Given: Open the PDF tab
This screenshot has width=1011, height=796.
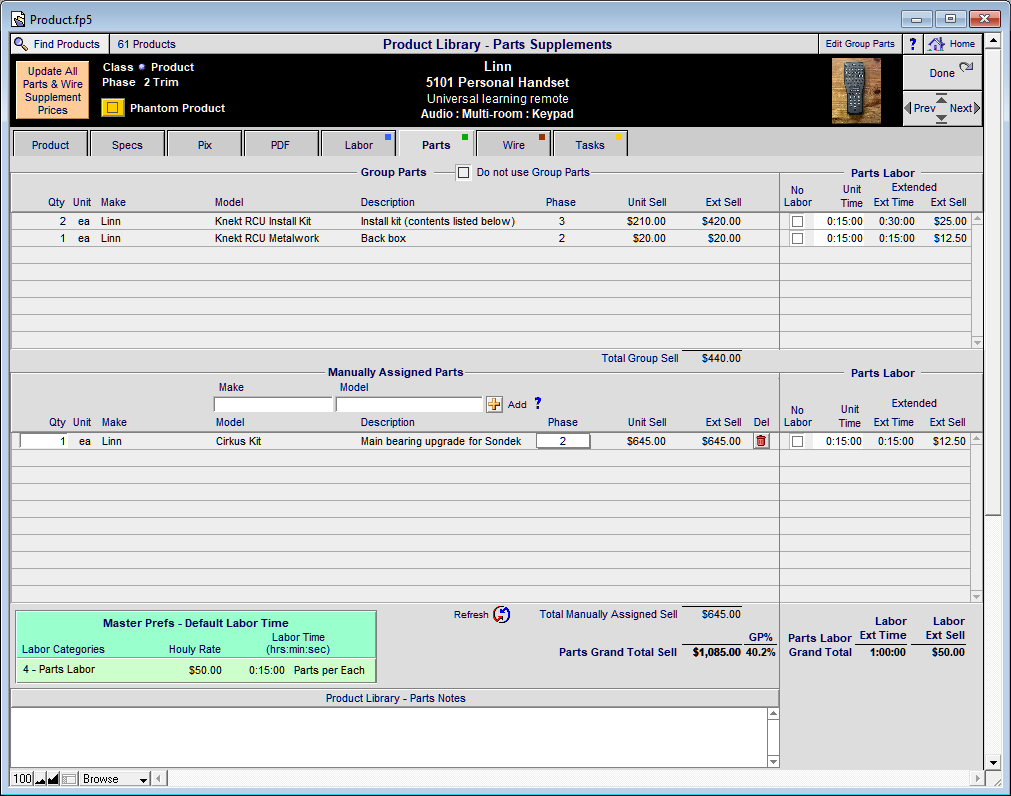Looking at the screenshot, I should pos(280,144).
